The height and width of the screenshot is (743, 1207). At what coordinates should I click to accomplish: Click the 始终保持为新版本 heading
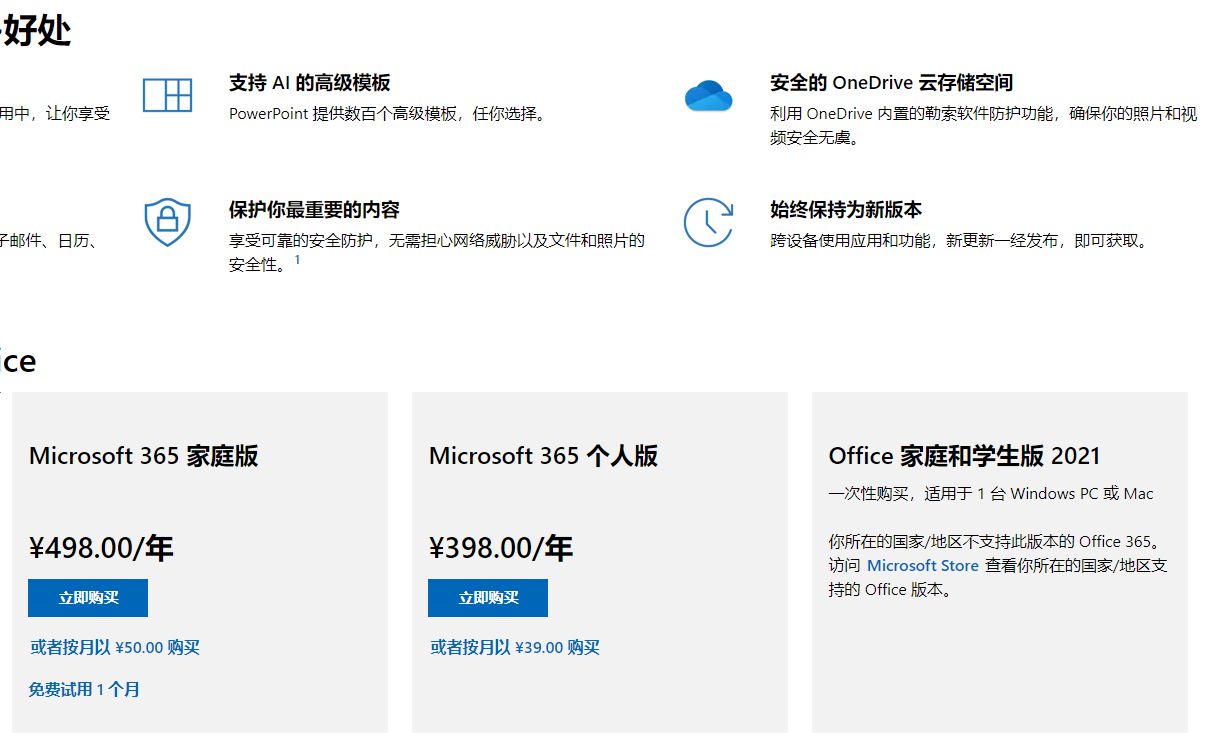click(846, 210)
